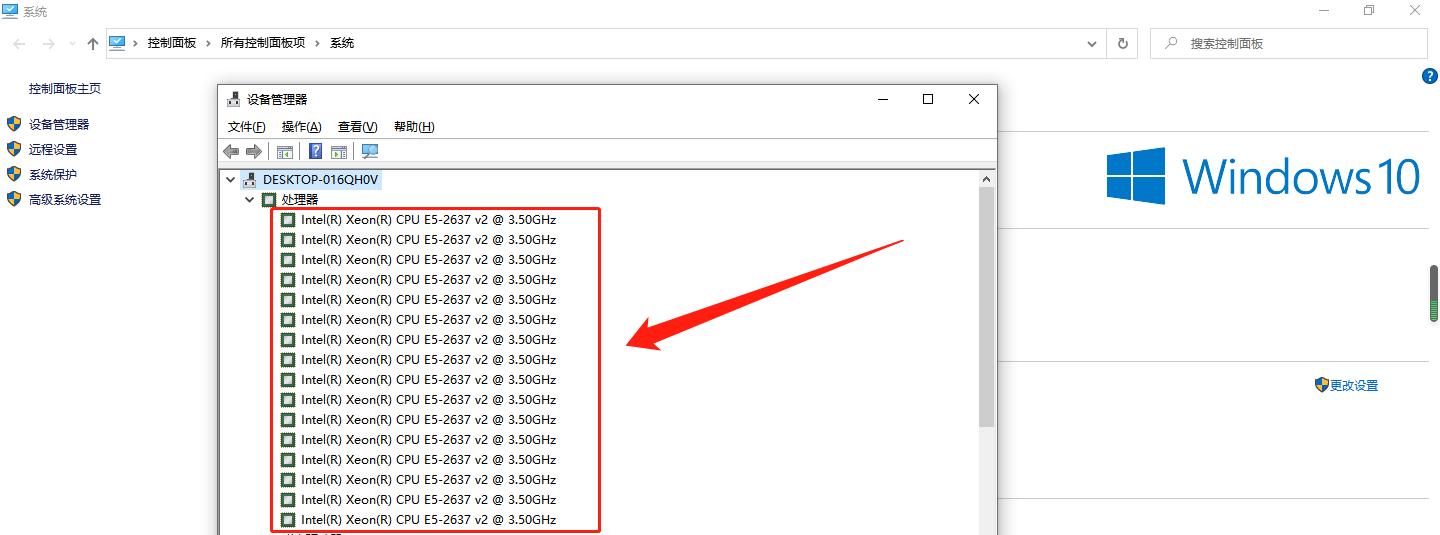Image resolution: width=1440 pixels, height=535 pixels.
Task: Restore down the 系统 window
Action: point(1369,11)
